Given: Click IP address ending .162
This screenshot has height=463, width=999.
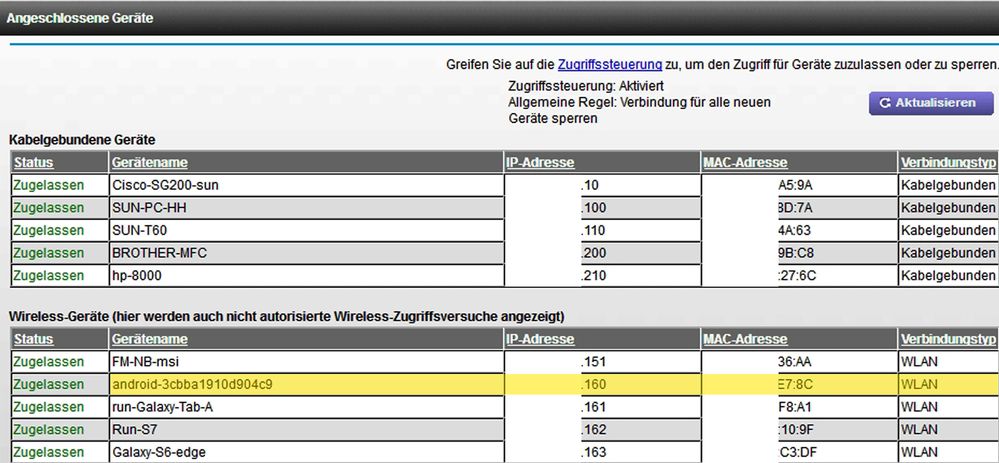Looking at the screenshot, I should (593, 429).
